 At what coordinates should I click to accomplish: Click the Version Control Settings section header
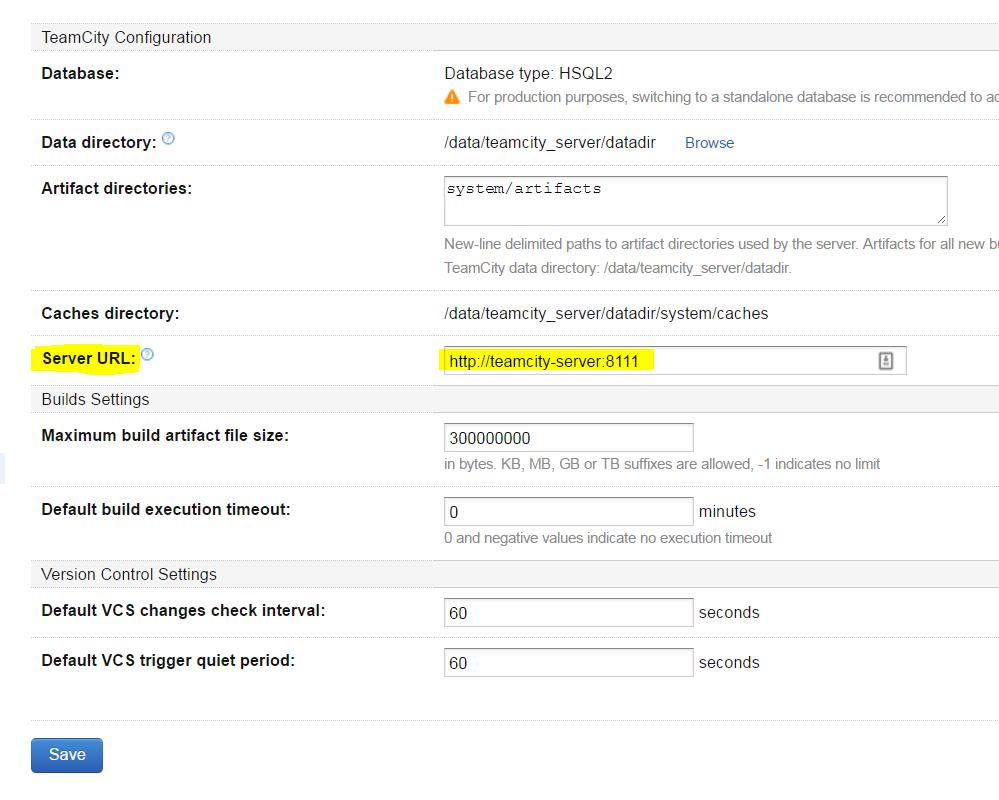pyautogui.click(x=129, y=574)
